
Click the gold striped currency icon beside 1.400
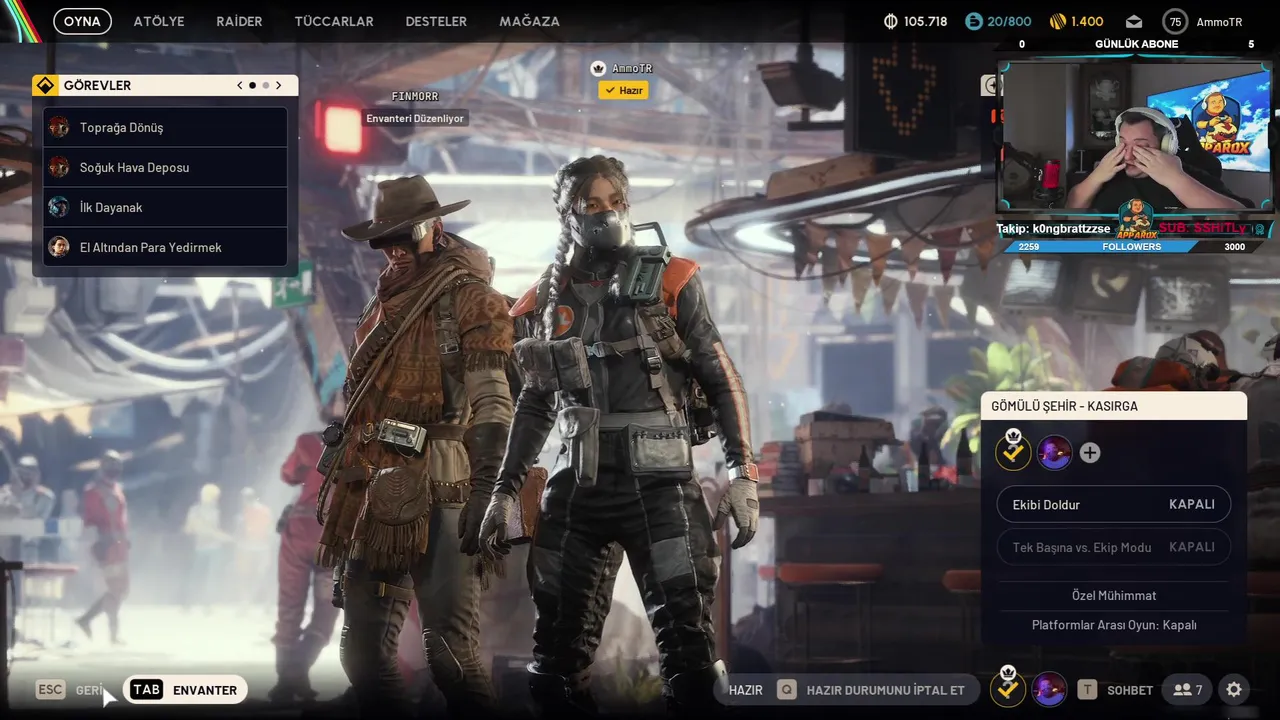tap(1057, 21)
